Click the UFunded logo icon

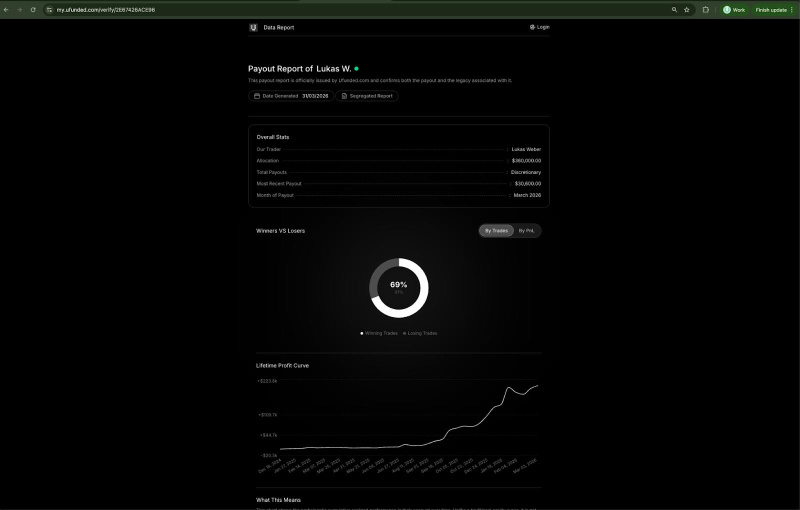253,27
